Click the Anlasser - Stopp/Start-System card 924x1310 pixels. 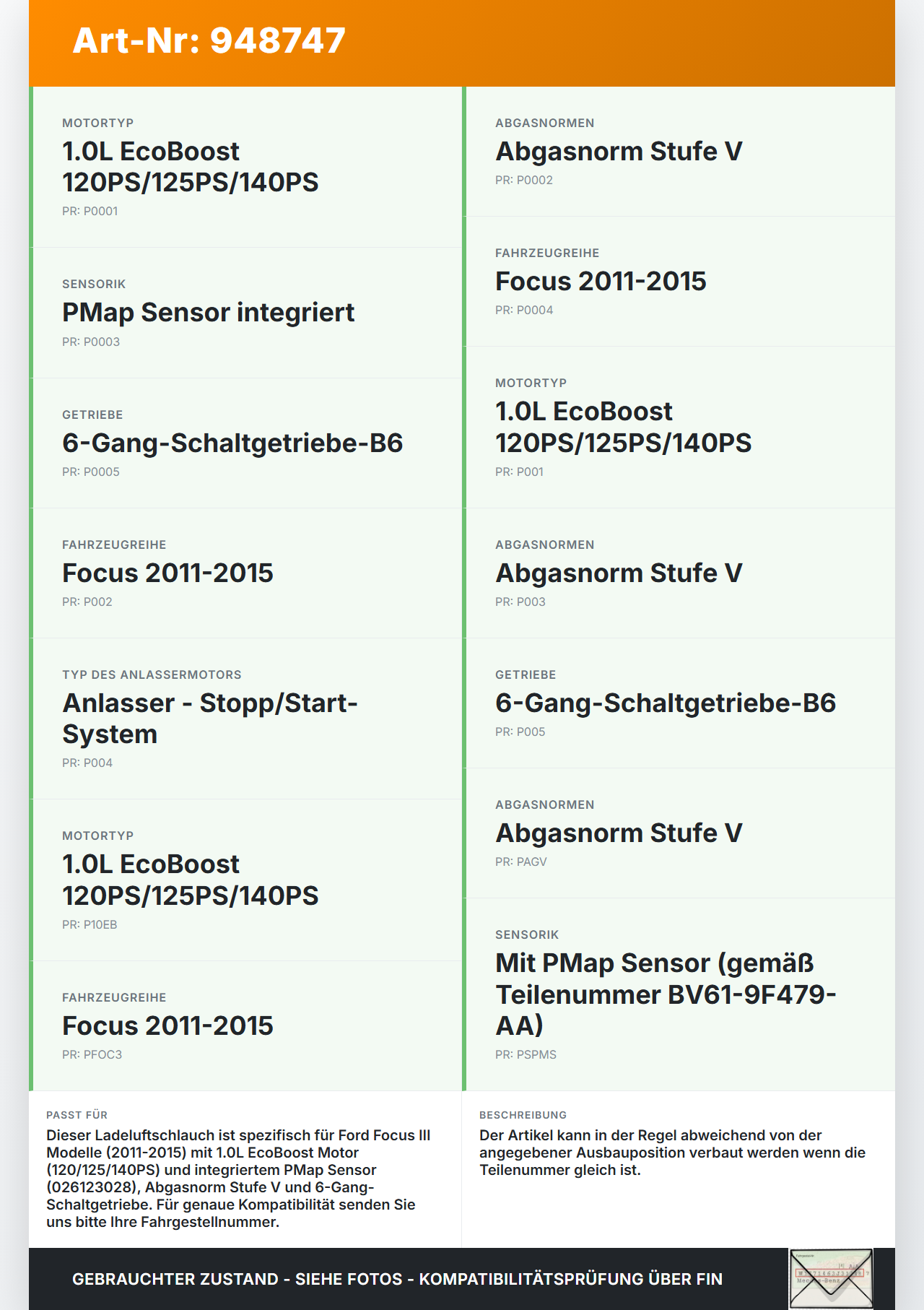245,719
